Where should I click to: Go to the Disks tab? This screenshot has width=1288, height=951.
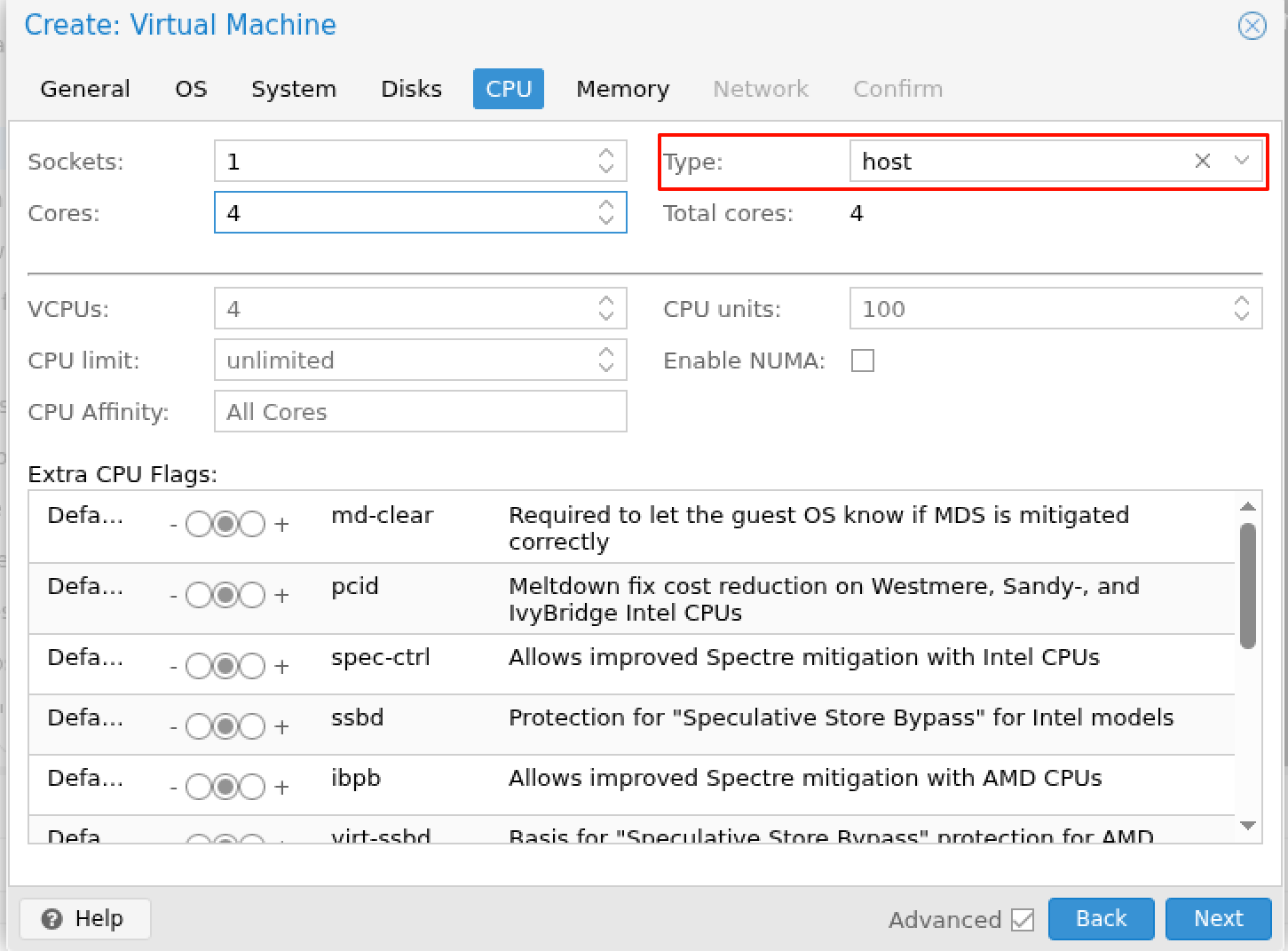click(411, 89)
